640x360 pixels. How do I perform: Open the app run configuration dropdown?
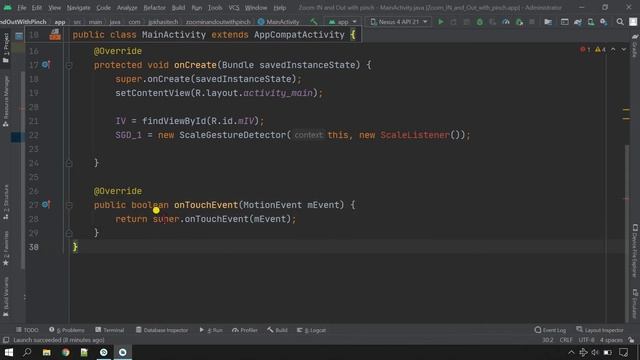[343, 22]
